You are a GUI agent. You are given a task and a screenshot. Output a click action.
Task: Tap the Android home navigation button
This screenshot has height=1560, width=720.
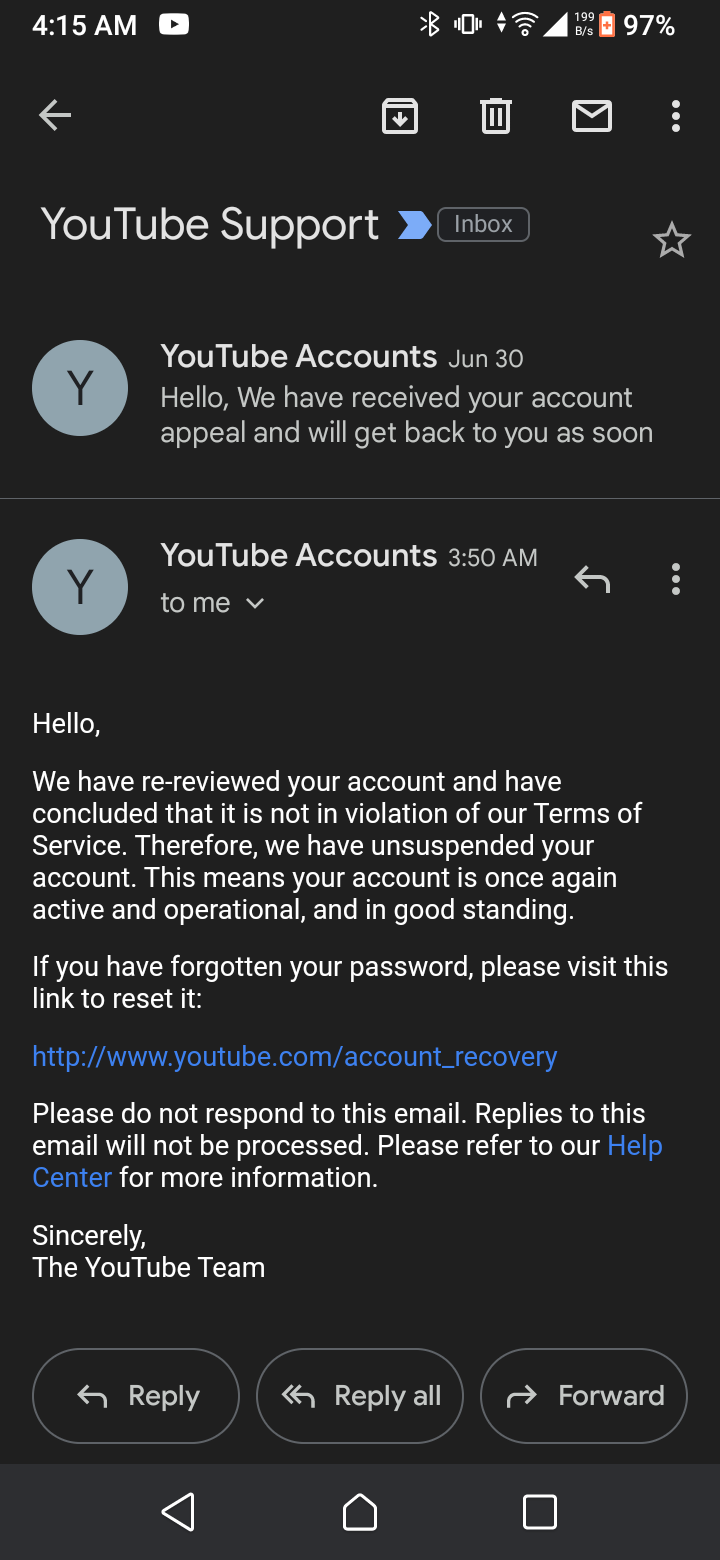coord(360,1512)
